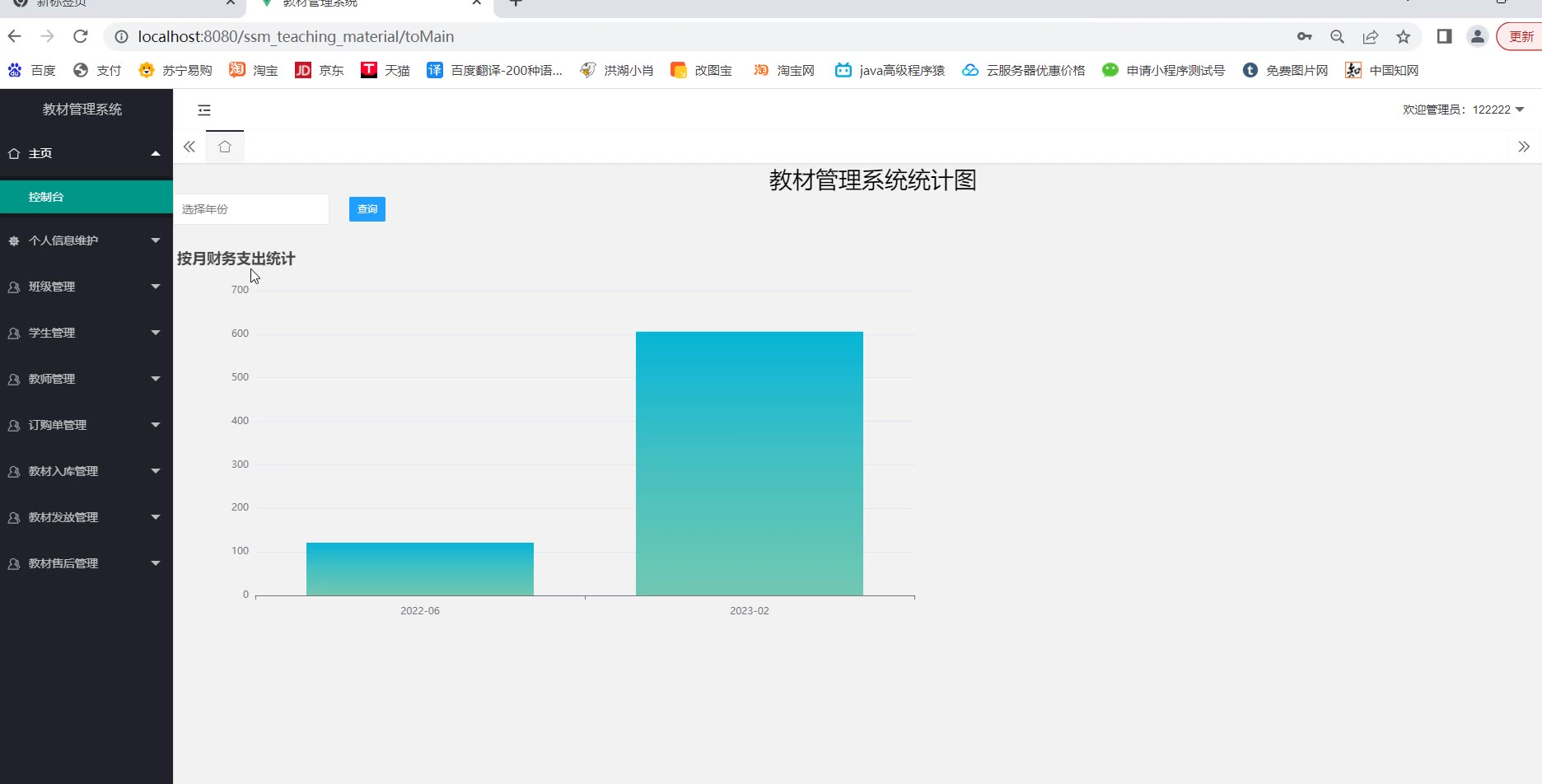Click the right double-chevron tab icon
This screenshot has width=1542, height=784.
(x=1523, y=147)
